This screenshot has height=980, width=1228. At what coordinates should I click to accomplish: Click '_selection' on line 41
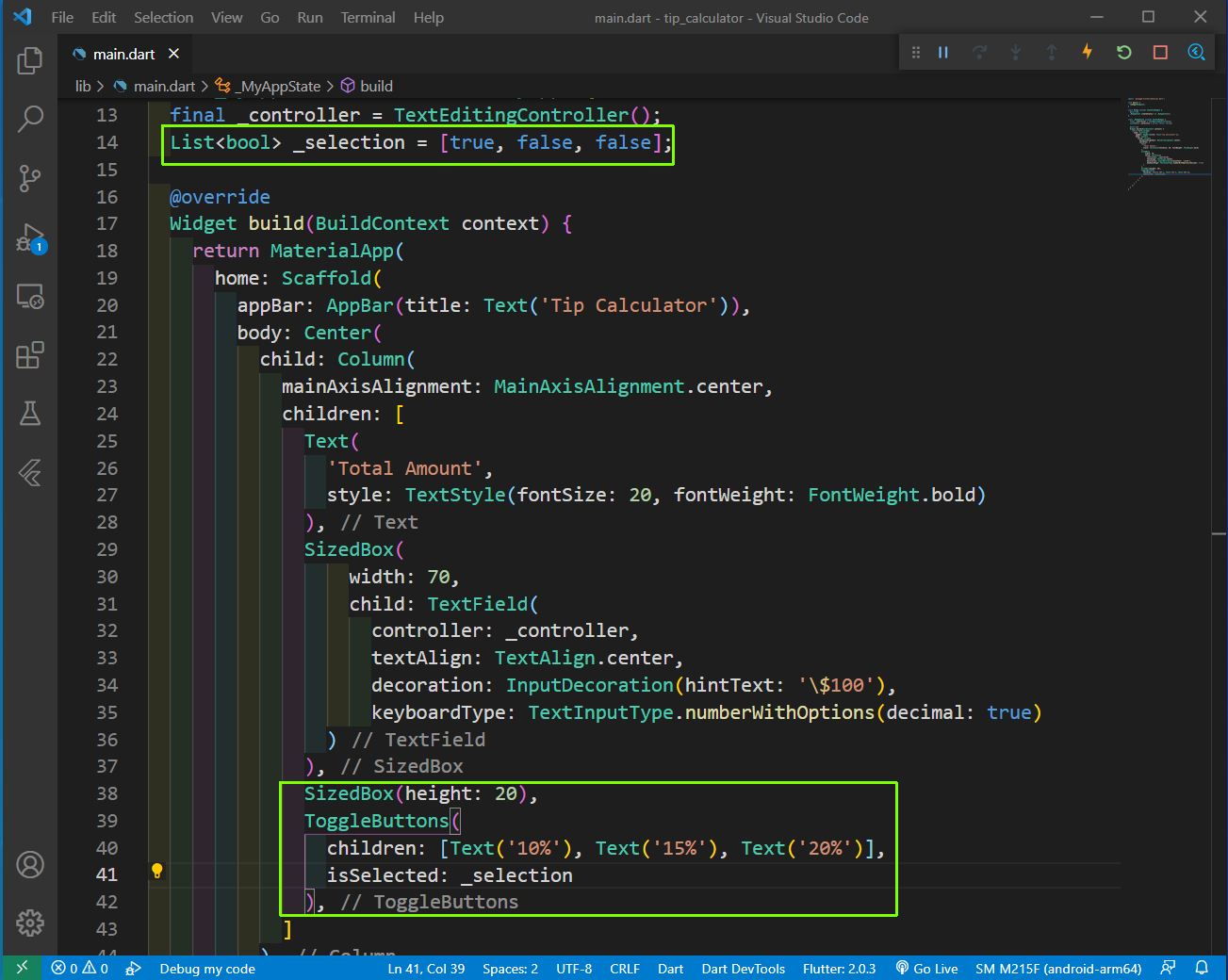pos(516,875)
